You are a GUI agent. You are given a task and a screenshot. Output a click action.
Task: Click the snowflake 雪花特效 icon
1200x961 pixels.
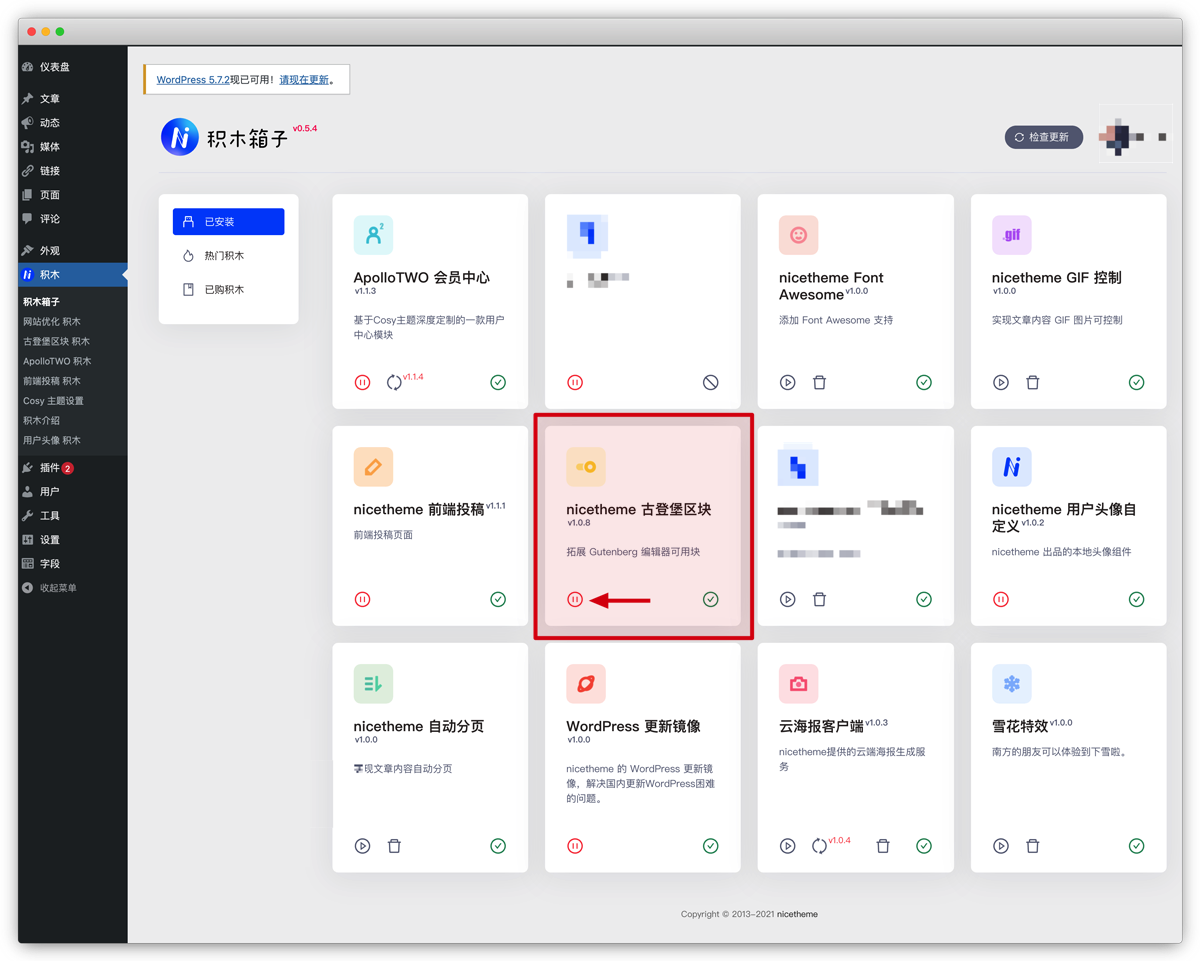point(1012,684)
